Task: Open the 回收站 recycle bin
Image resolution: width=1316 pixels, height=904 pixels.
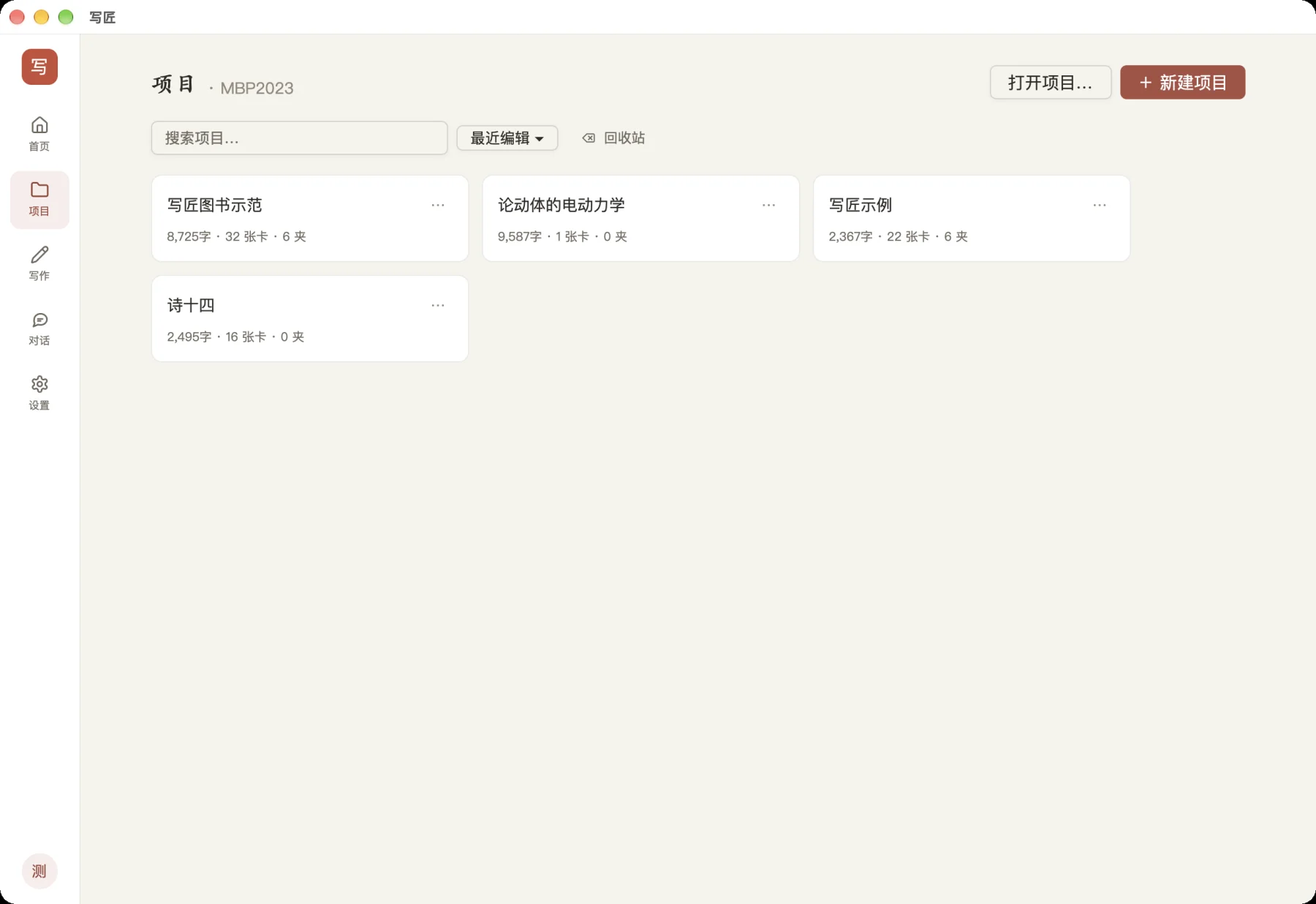Action: [613, 138]
